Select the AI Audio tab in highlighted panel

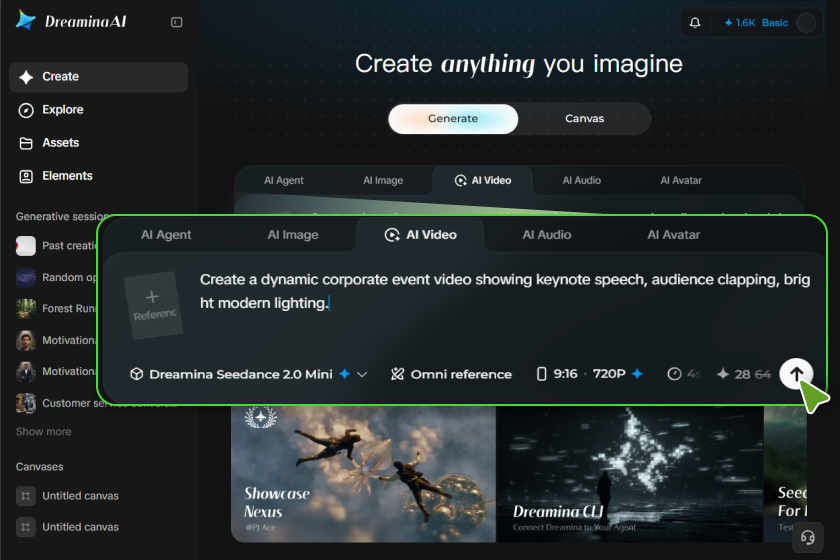tap(546, 235)
